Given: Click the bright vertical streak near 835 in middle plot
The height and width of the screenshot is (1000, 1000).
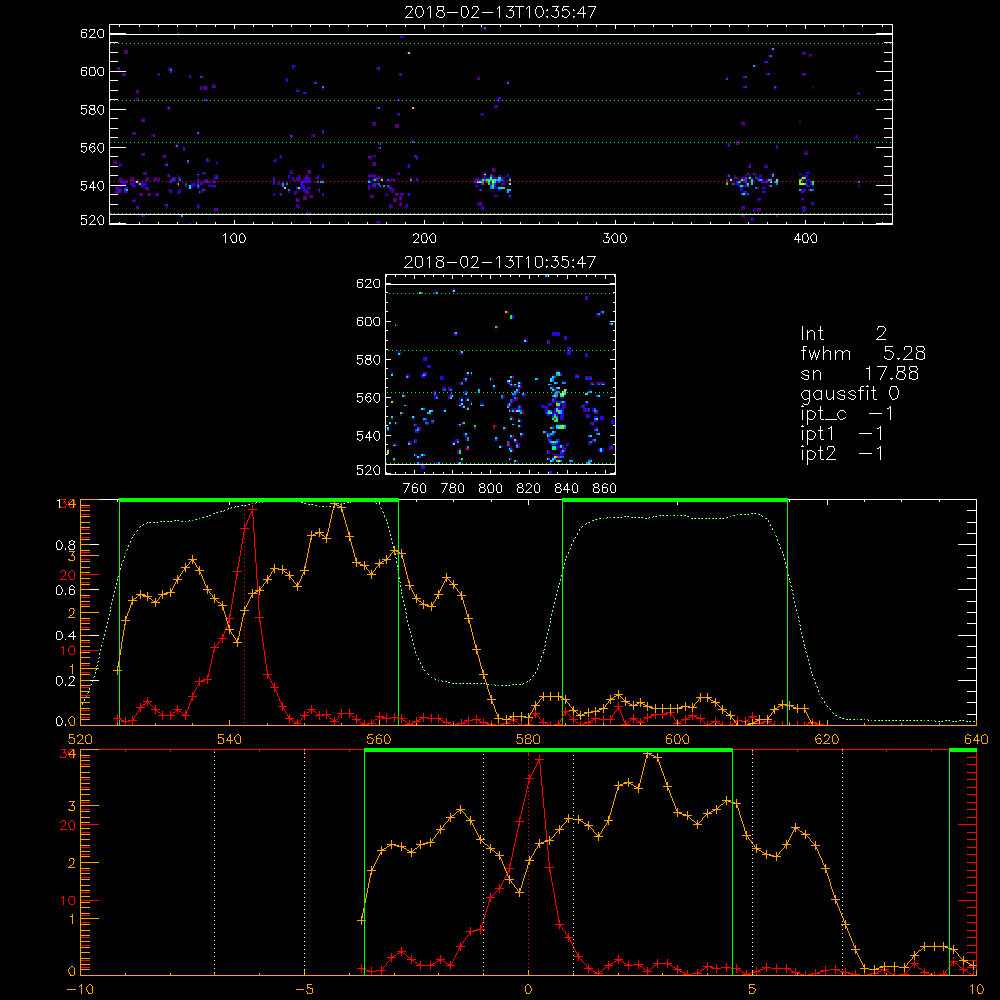Looking at the screenshot, I should (x=556, y=416).
